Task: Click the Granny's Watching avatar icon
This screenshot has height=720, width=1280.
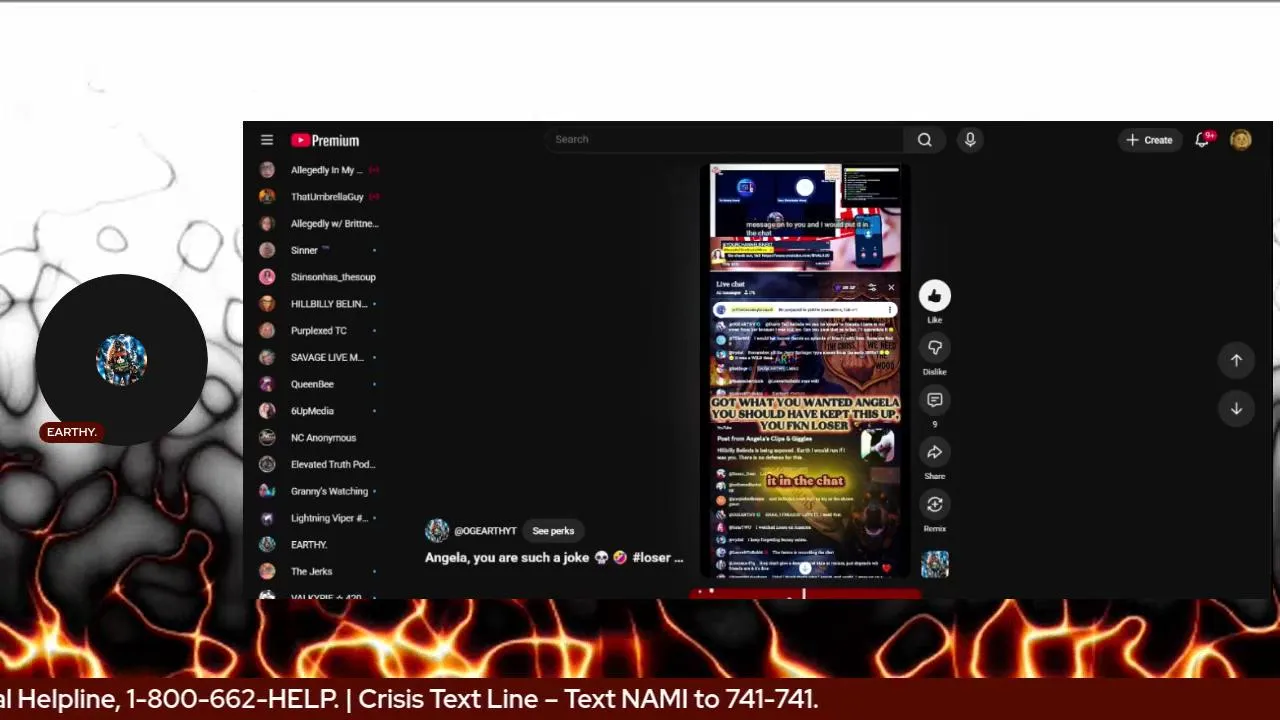Action: [x=267, y=491]
